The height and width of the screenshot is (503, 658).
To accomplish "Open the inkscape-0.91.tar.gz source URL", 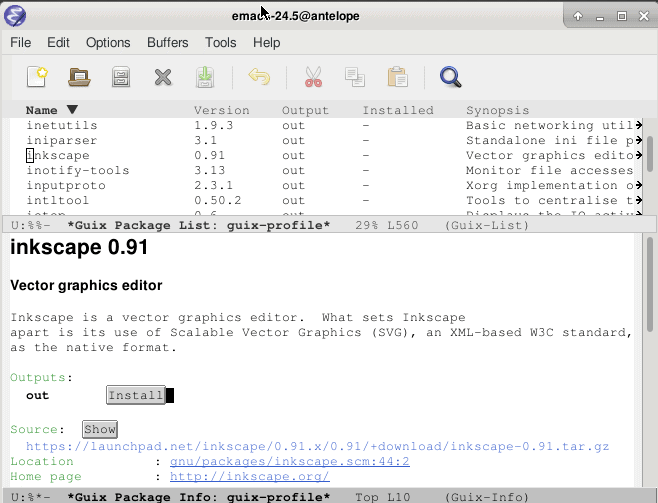I will [x=317, y=446].
